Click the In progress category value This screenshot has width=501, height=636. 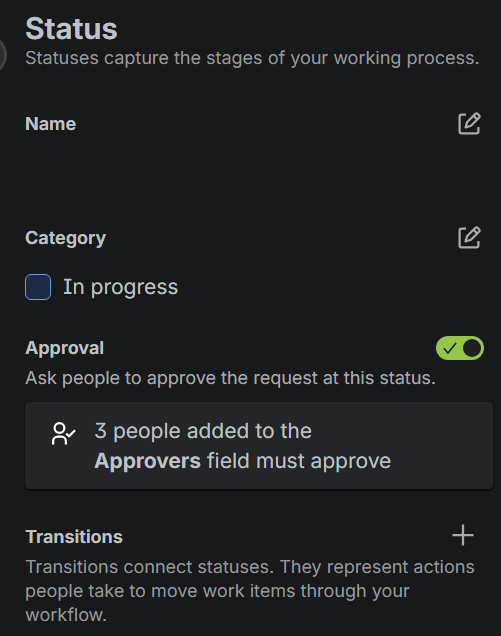tap(120, 287)
